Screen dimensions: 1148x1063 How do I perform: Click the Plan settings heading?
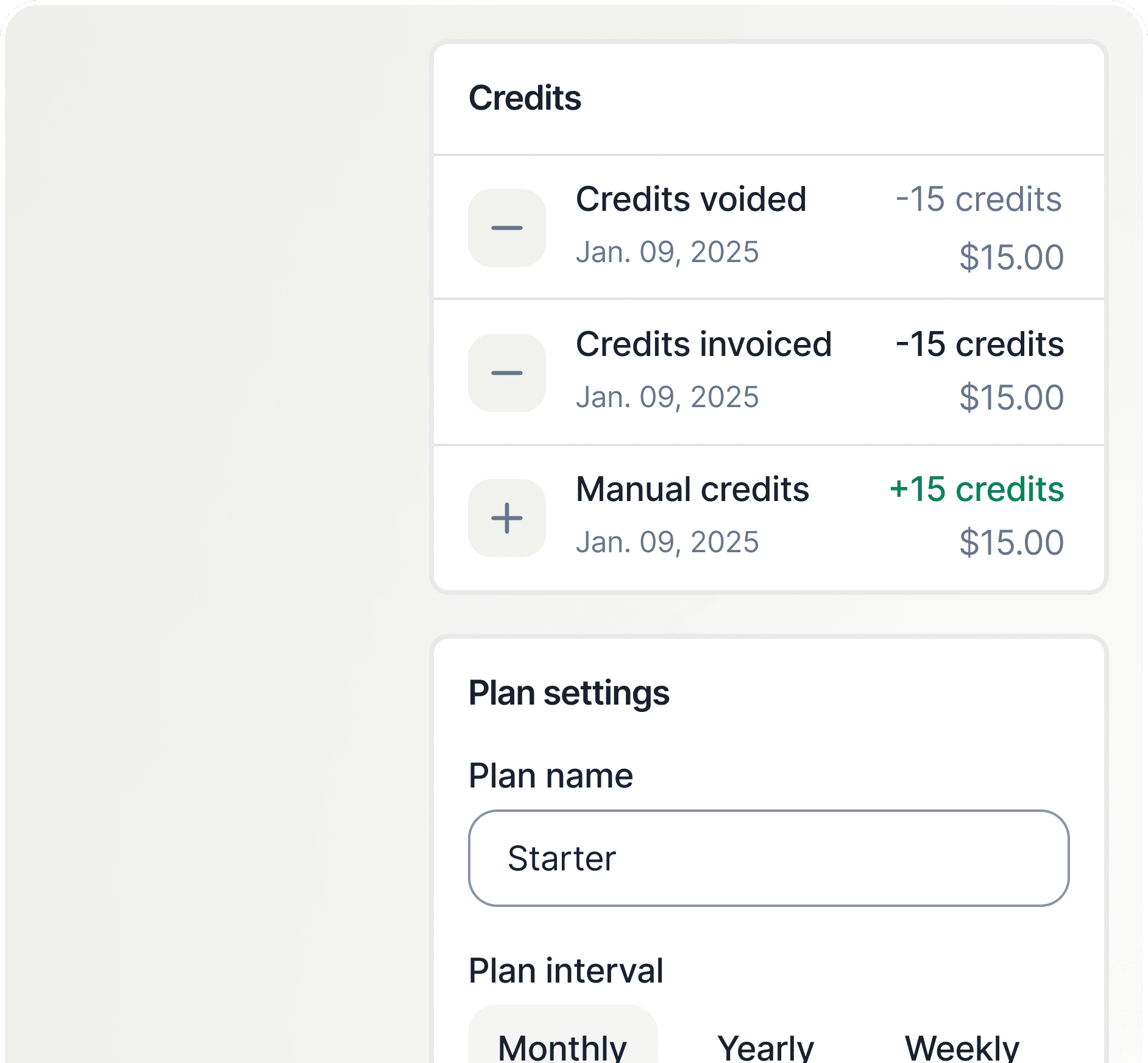click(569, 692)
